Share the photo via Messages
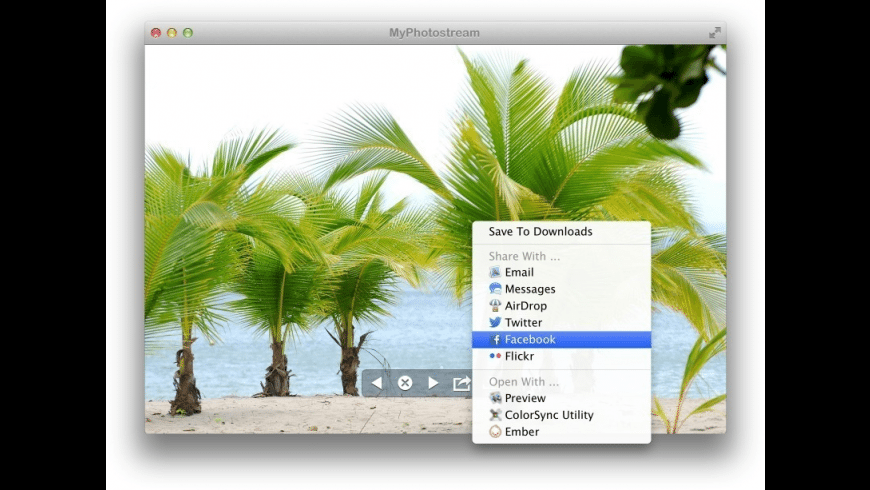 click(561, 289)
